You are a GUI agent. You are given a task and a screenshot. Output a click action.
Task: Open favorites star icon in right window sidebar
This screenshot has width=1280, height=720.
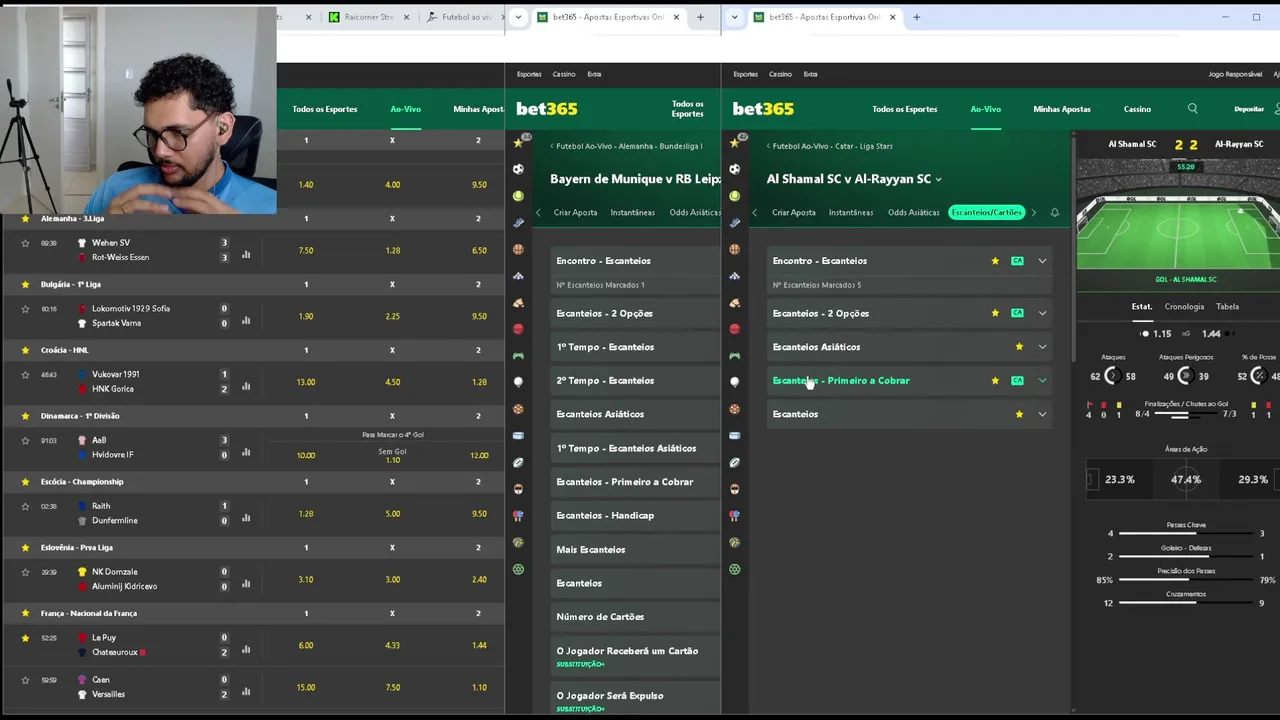(735, 143)
